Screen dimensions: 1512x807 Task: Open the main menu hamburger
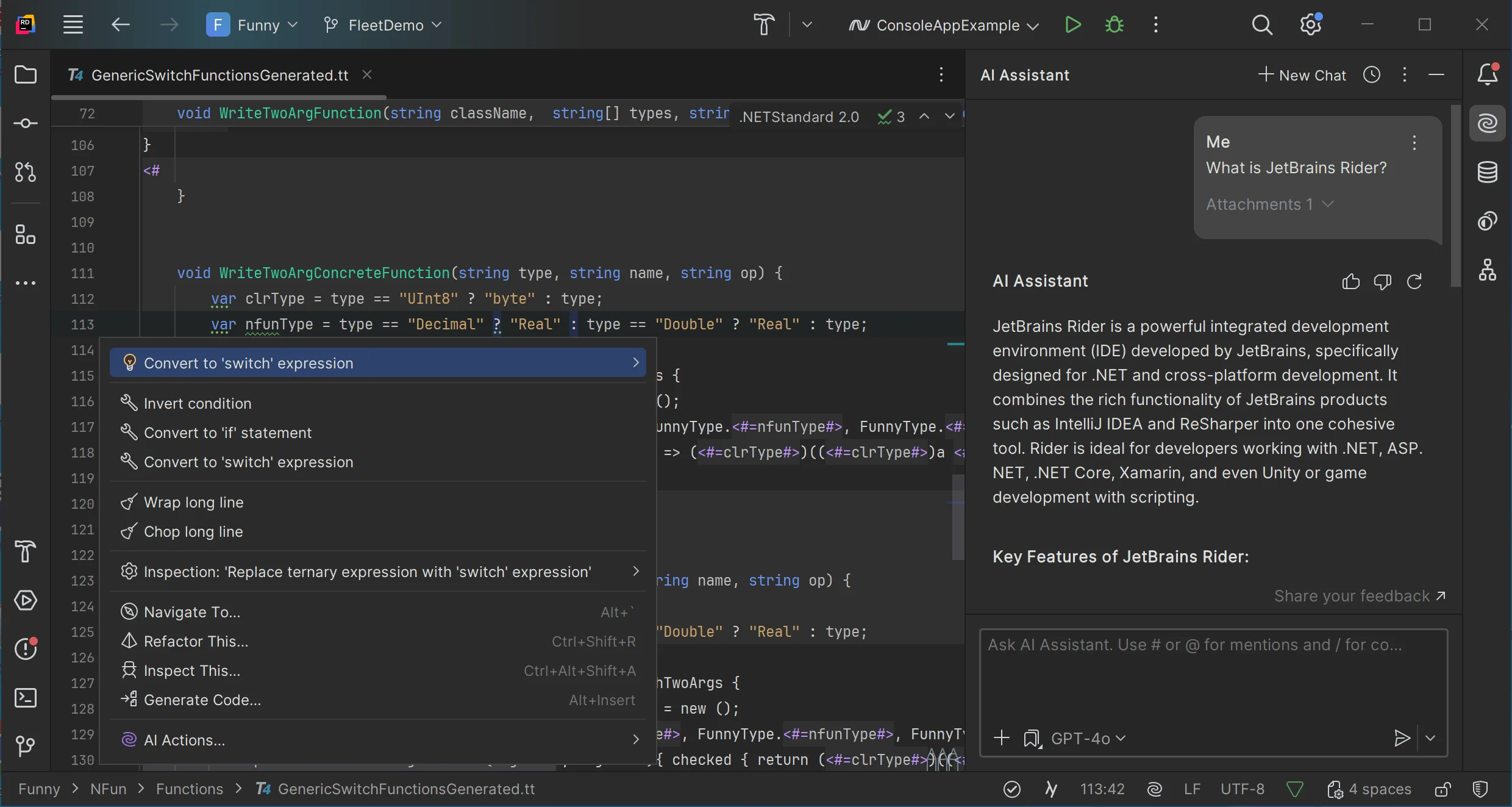73,24
